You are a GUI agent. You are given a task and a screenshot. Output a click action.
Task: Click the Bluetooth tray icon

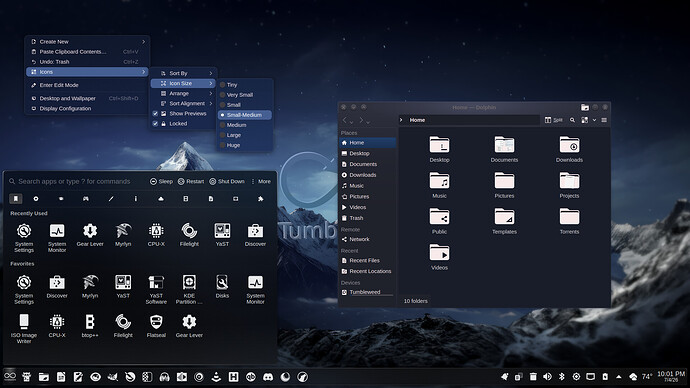click(x=562, y=377)
